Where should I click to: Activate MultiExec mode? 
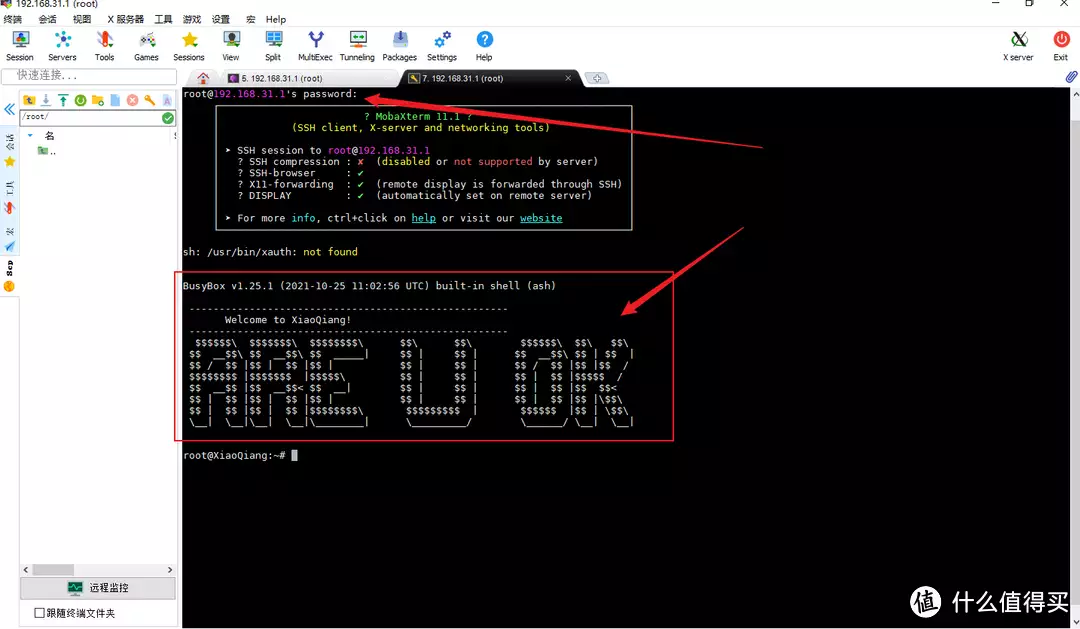pos(315,45)
